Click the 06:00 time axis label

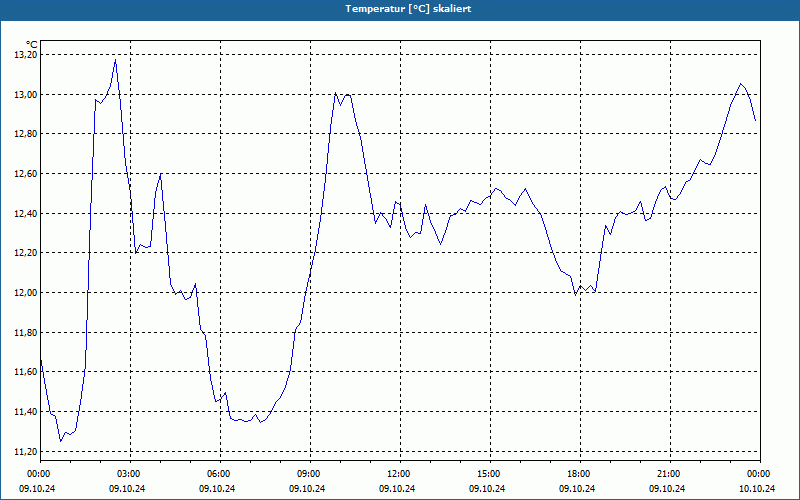pos(220,473)
